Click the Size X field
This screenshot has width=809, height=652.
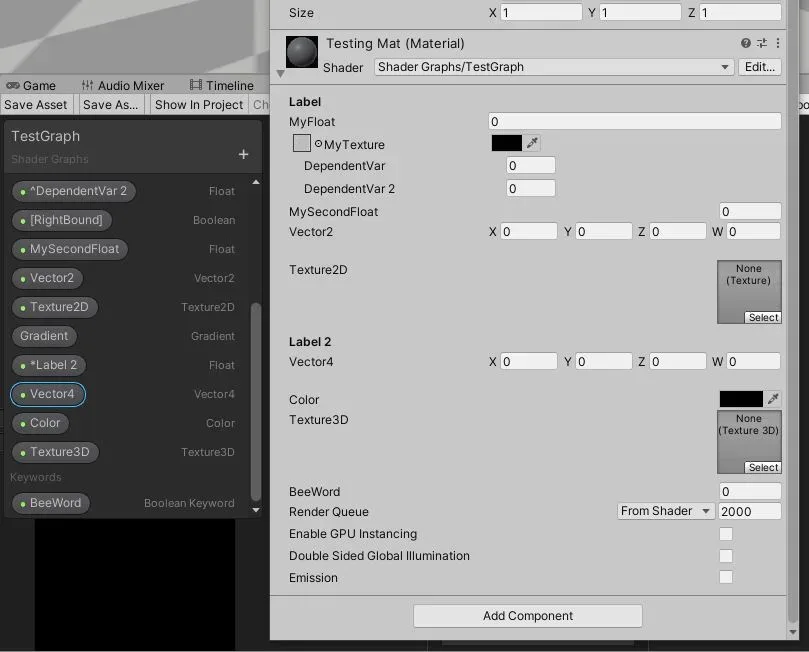[x=541, y=12]
